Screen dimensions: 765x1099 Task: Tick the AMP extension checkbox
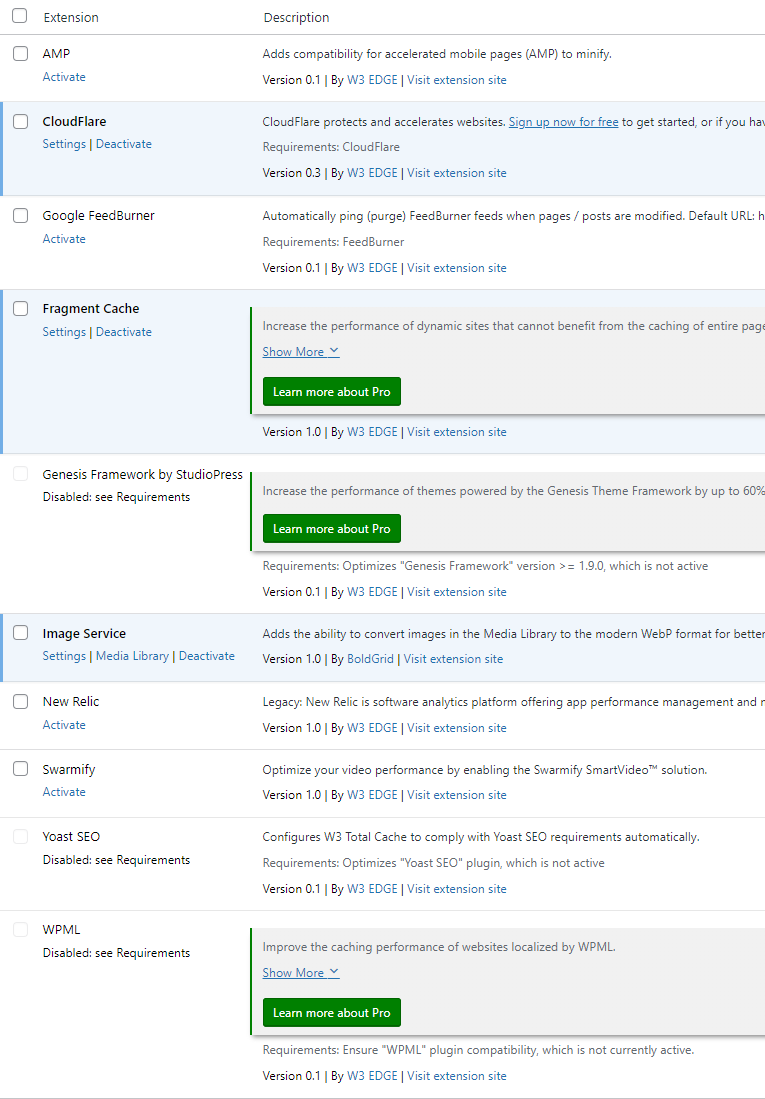[x=20, y=54]
